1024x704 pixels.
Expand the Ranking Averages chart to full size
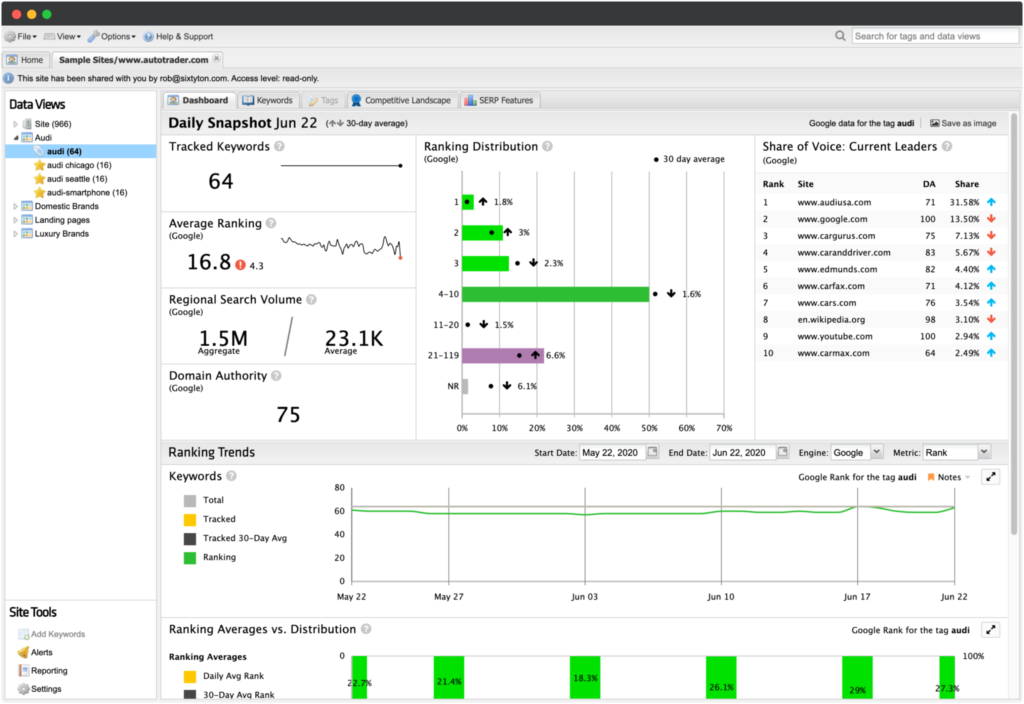991,630
